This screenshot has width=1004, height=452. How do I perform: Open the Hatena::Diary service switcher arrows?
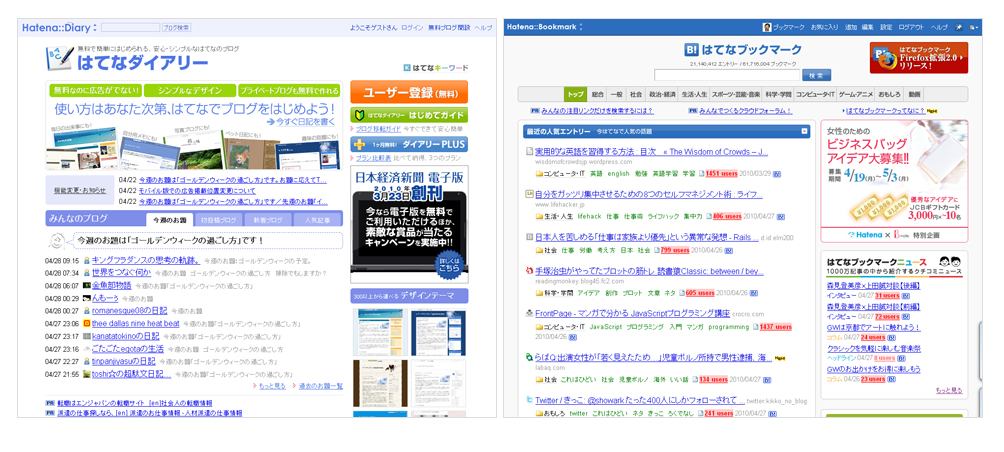95,28
